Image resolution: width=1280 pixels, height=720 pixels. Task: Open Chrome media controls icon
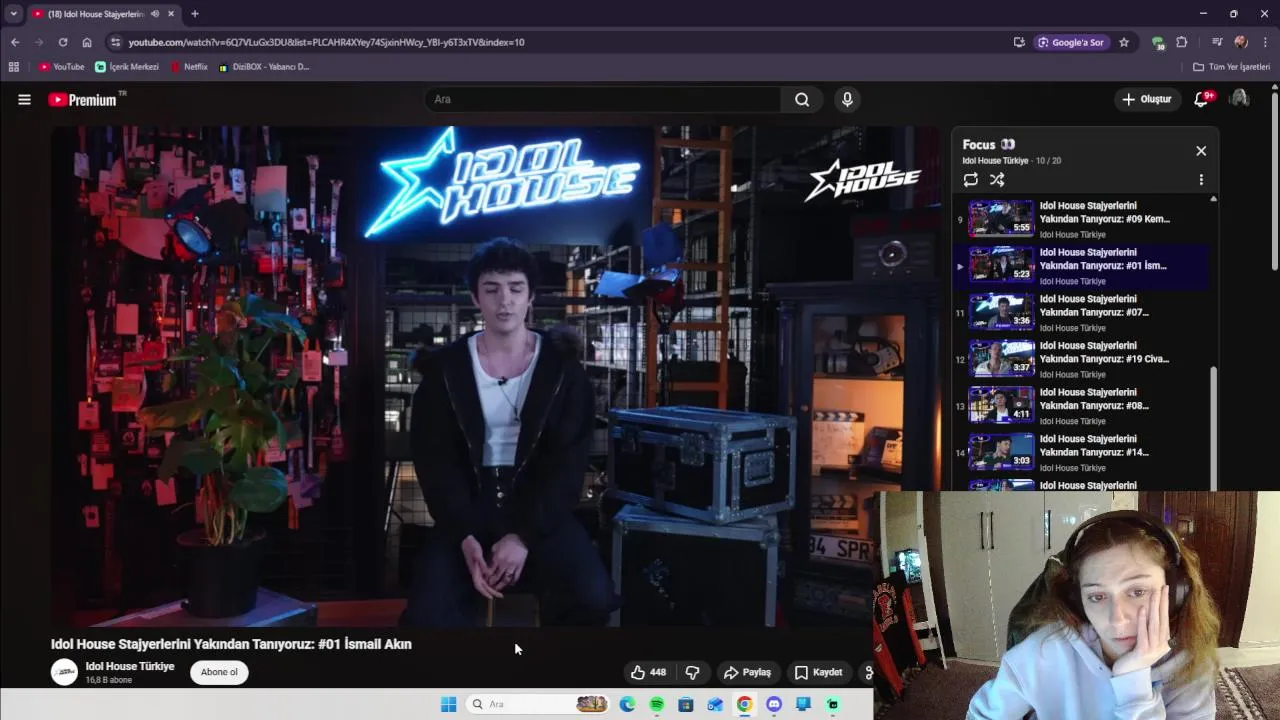(1217, 42)
